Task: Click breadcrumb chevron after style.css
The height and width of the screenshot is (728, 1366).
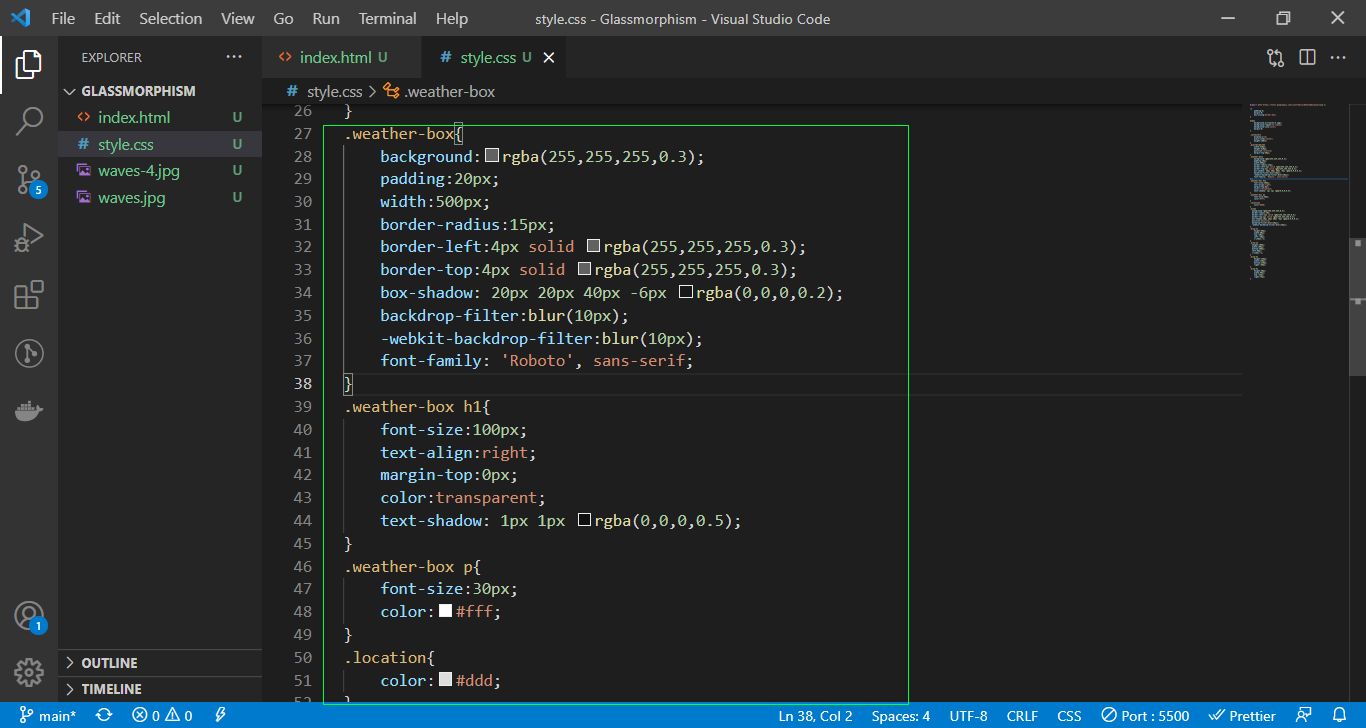Action: click(x=373, y=92)
